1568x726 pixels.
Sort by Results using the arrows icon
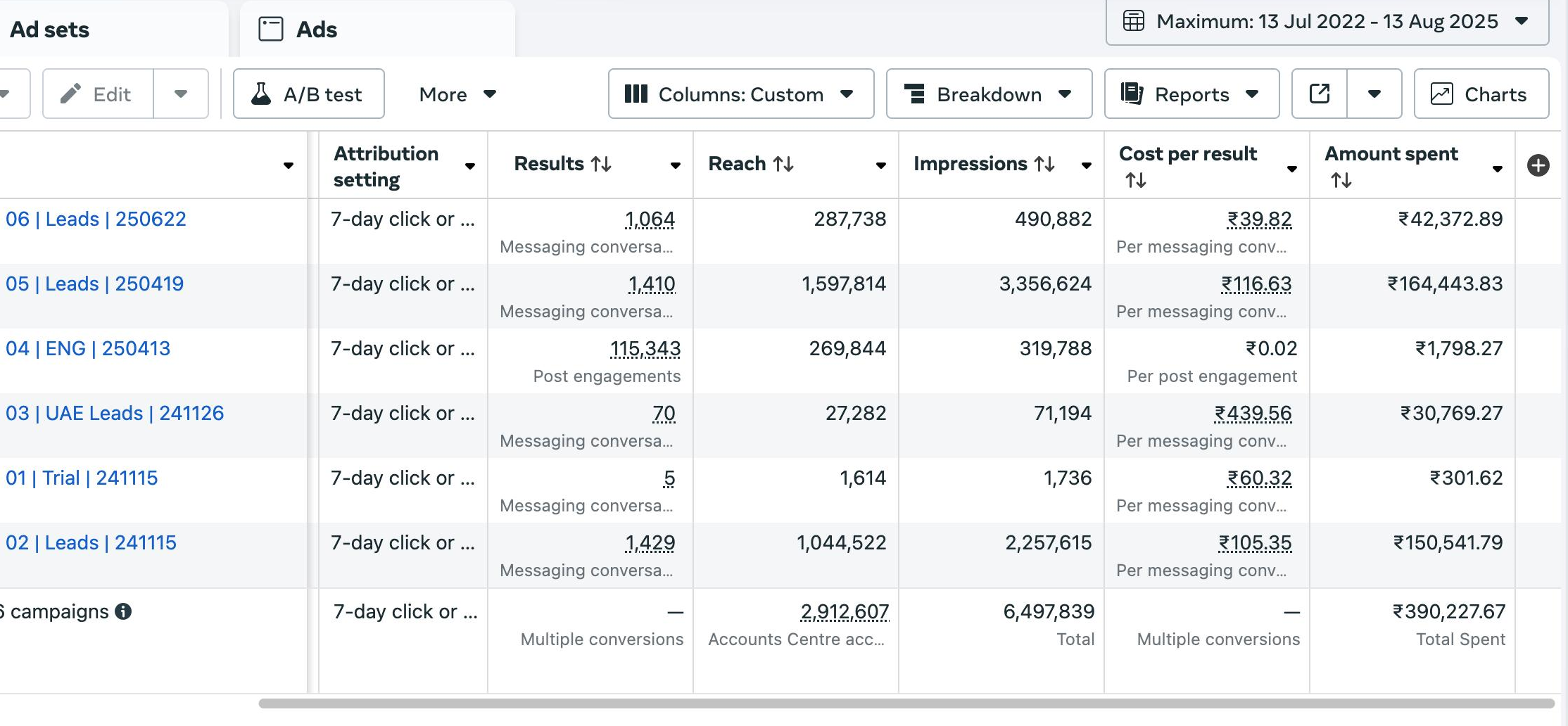(x=601, y=164)
